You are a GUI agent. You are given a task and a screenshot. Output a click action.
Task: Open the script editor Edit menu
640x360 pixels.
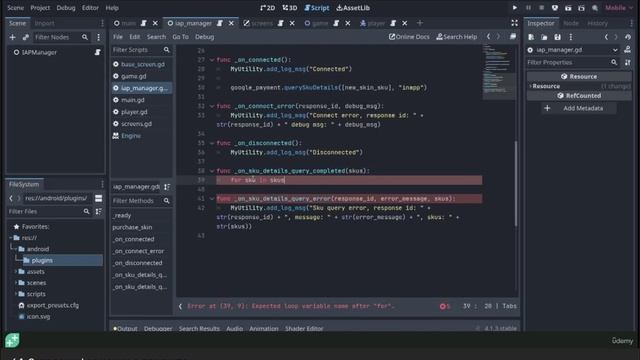tap(135, 37)
